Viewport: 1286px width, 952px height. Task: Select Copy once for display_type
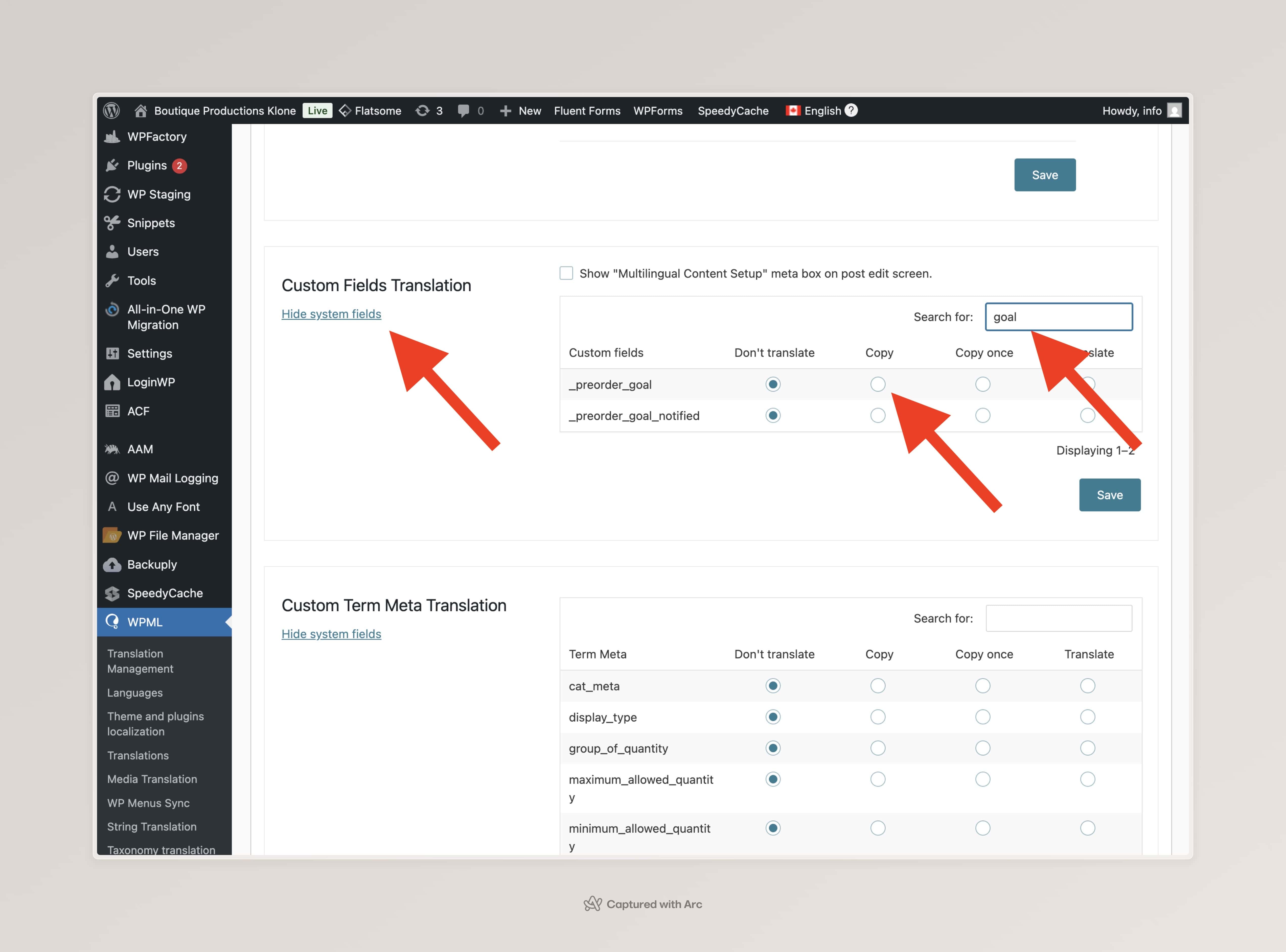pyautogui.click(x=983, y=717)
